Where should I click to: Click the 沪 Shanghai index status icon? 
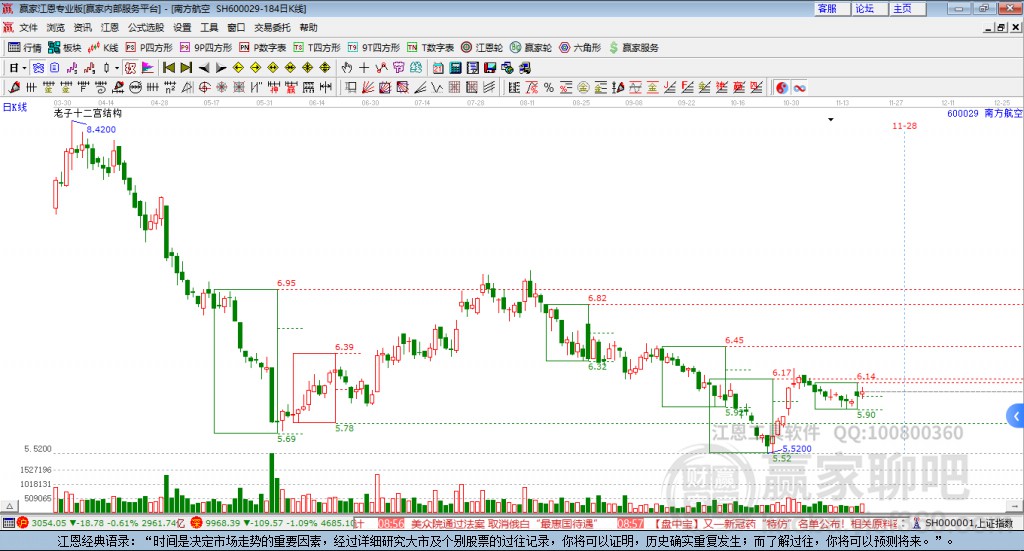[23, 523]
